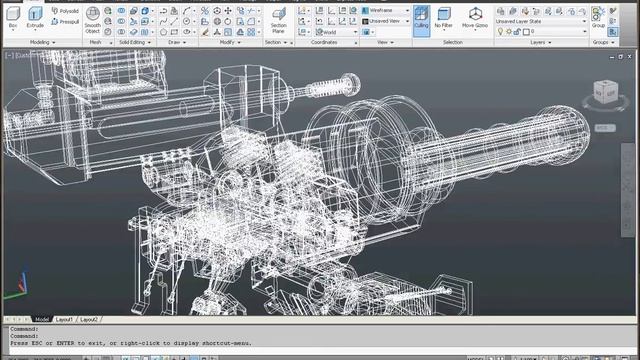Screen dimensions: 640x360
Task: Click the Smooth Object mesh button
Action: coord(93,20)
